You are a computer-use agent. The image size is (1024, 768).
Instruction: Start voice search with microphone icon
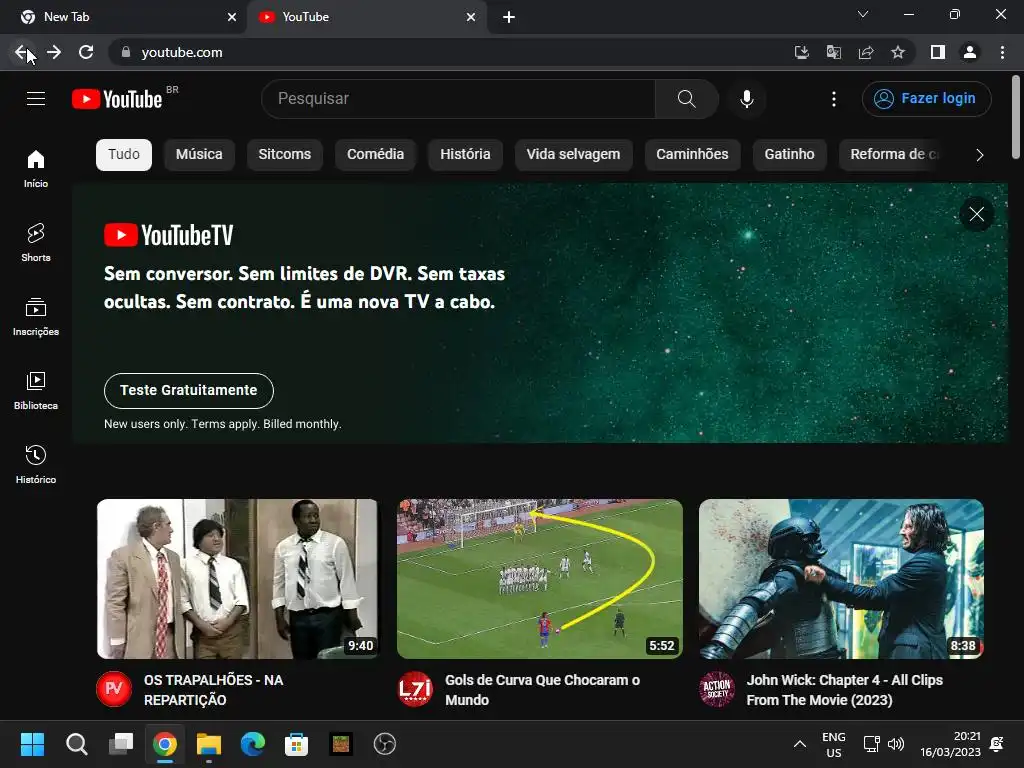(x=747, y=99)
